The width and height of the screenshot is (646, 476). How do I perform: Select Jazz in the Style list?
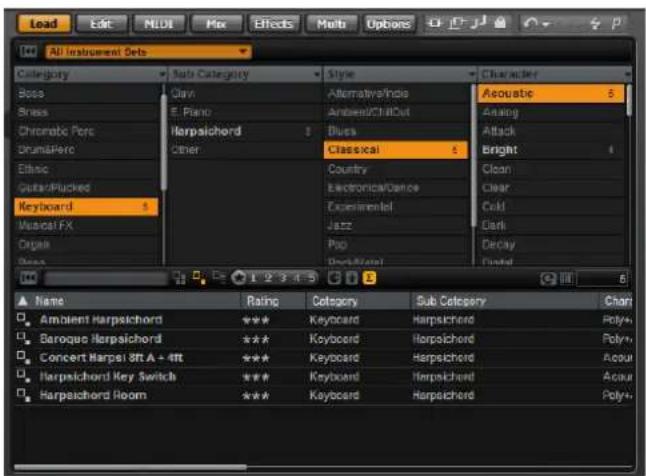(396, 225)
